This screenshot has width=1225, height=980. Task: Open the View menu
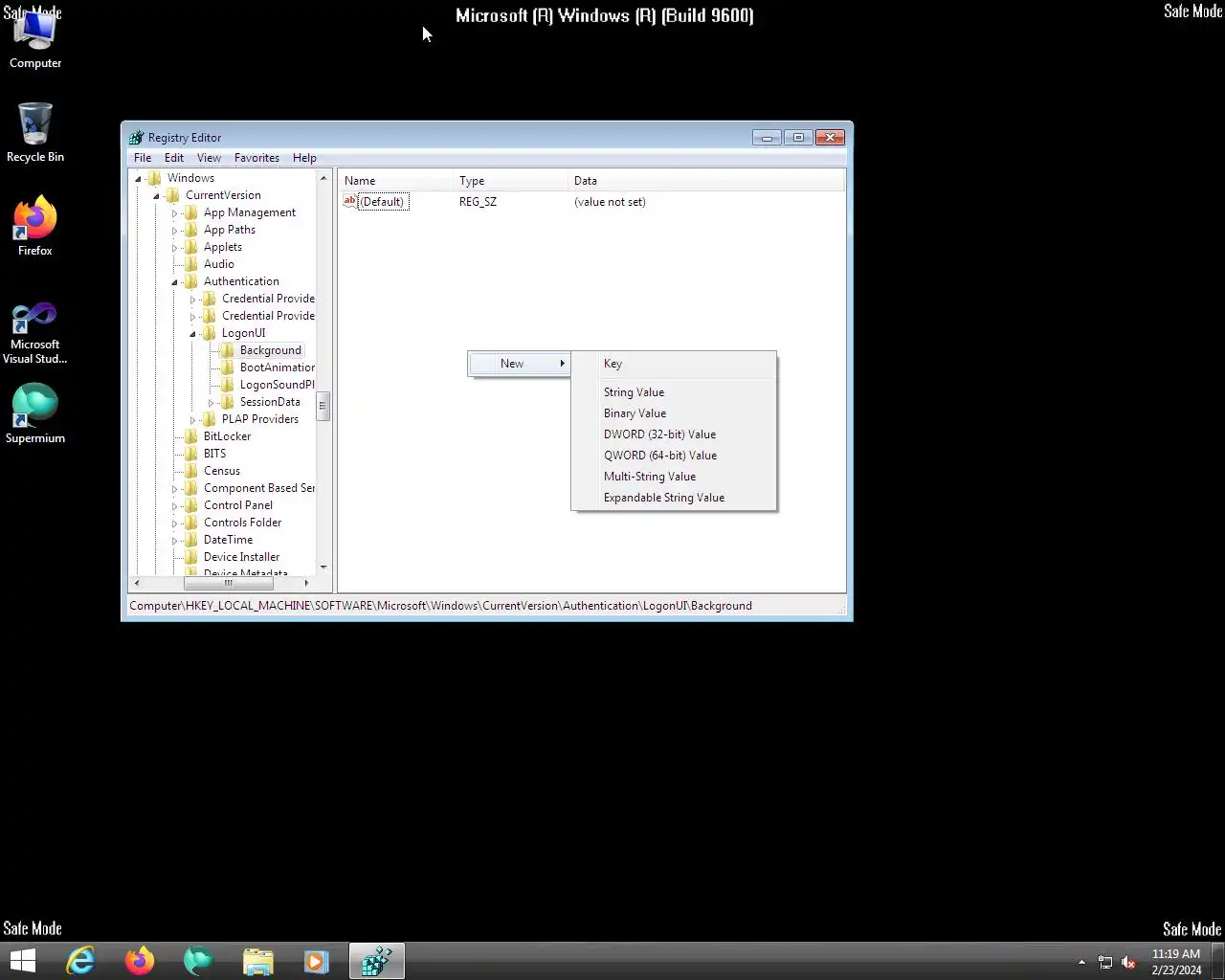(x=209, y=158)
